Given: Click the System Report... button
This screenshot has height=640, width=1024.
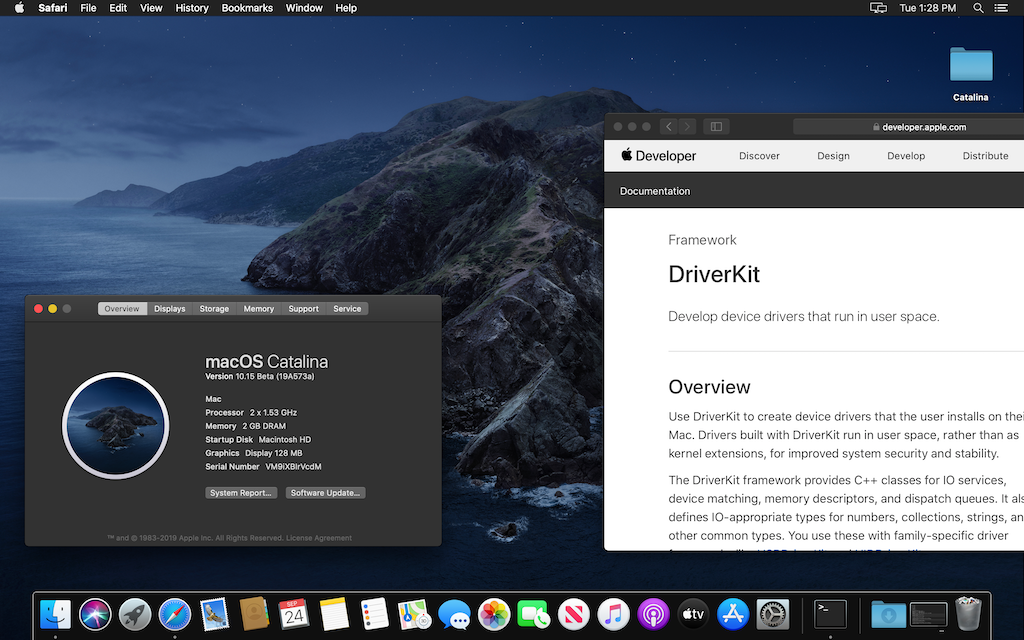Looking at the screenshot, I should point(241,493).
